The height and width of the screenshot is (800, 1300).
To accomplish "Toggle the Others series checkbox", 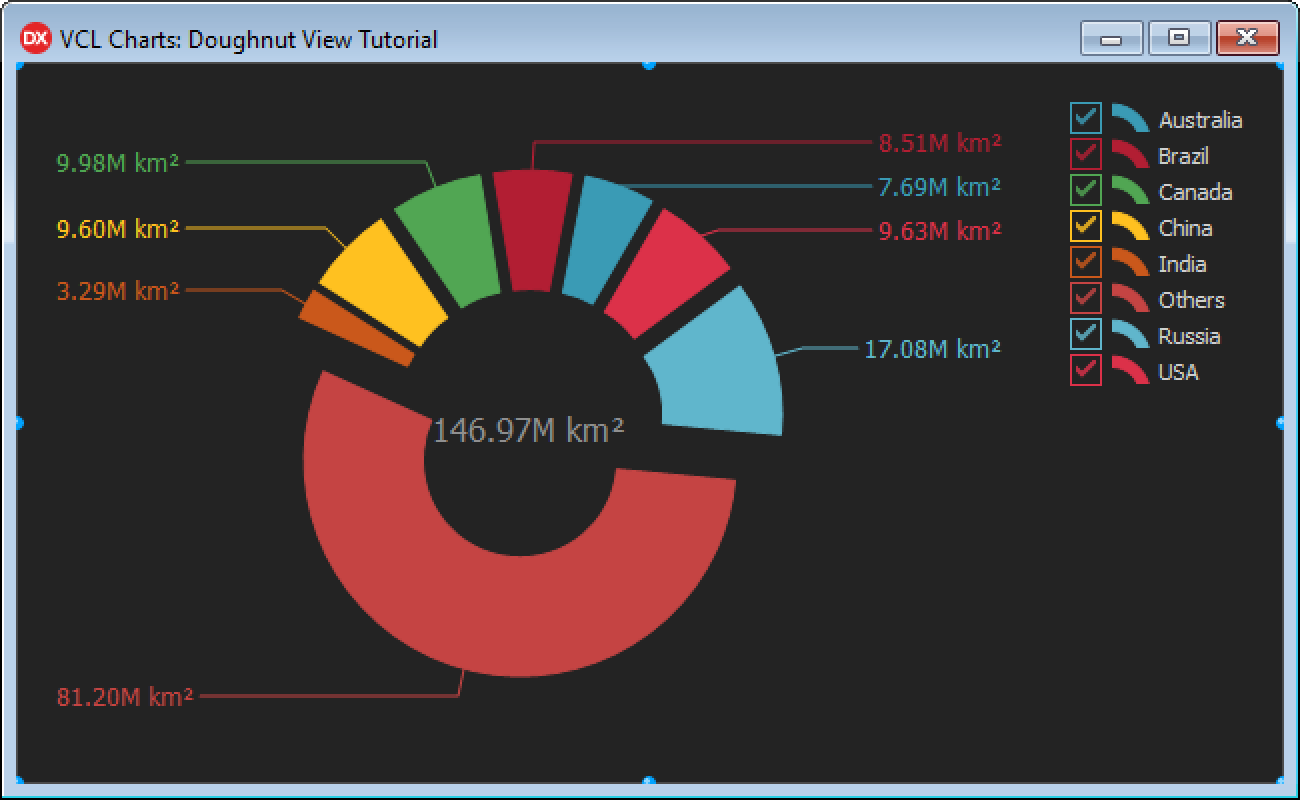I will (1086, 298).
